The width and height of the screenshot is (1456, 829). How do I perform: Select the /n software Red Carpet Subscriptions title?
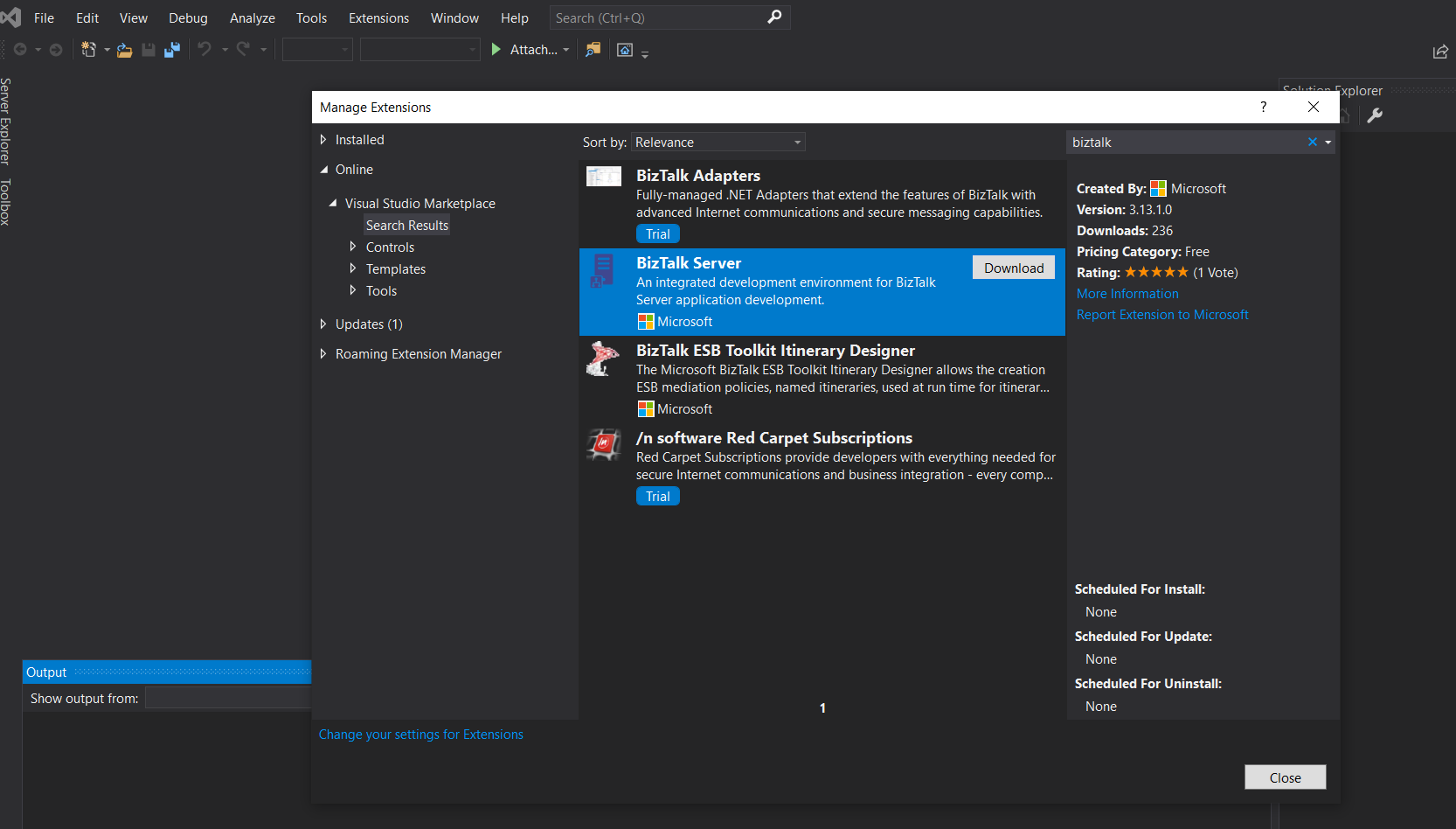pos(774,438)
